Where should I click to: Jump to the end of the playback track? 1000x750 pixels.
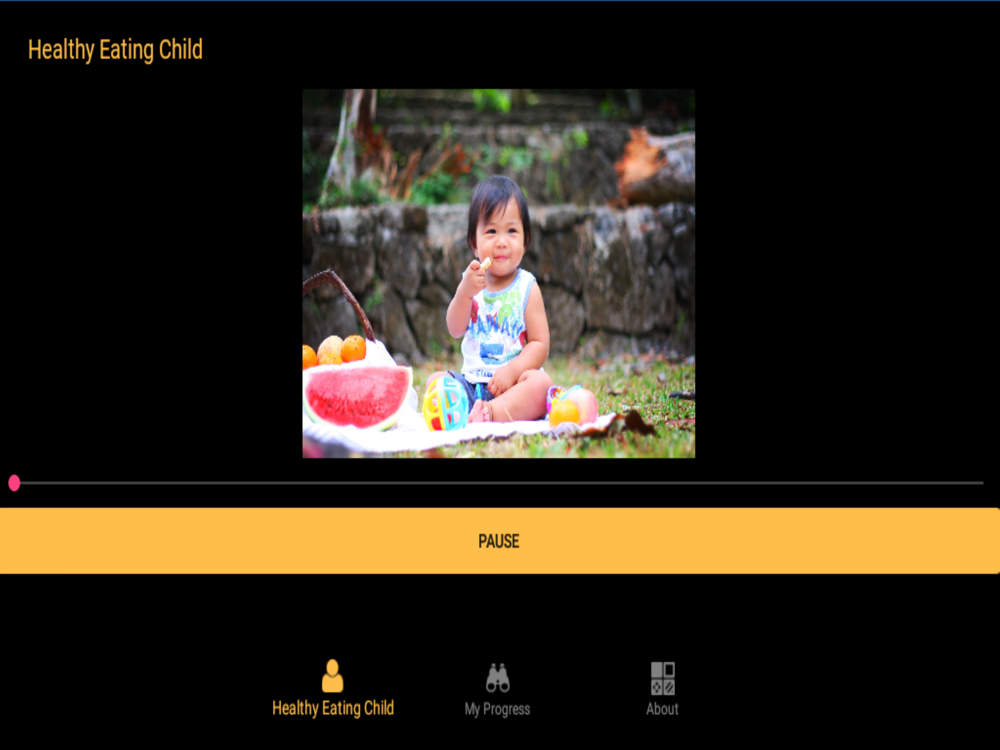[982, 483]
